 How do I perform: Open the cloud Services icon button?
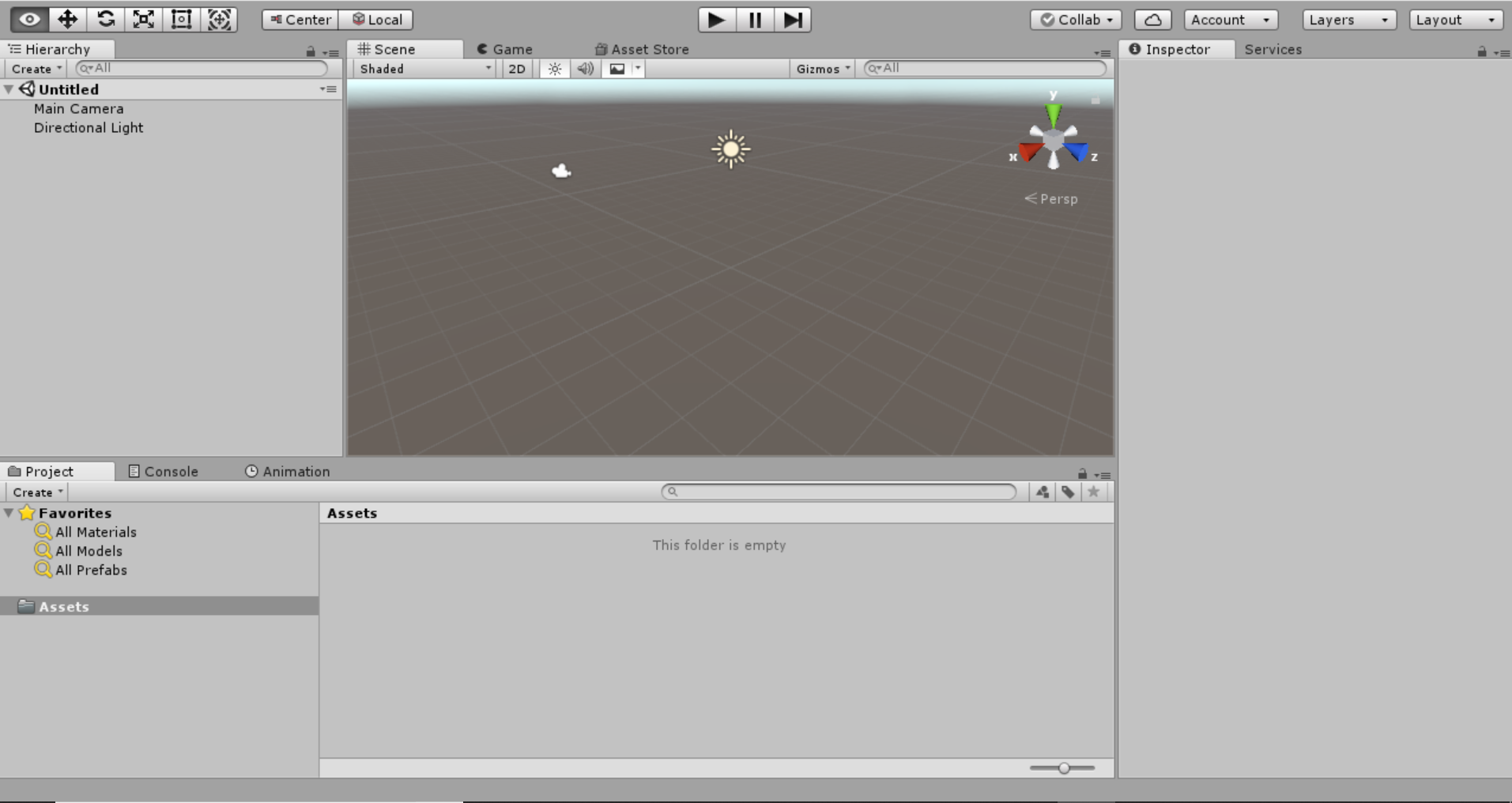tap(1152, 20)
